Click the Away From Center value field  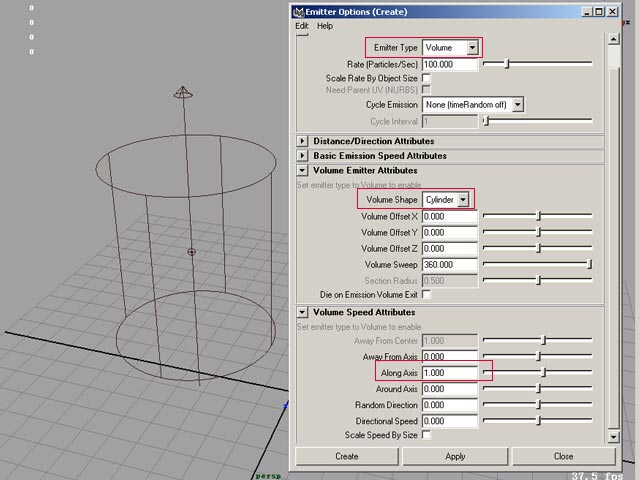(450, 341)
